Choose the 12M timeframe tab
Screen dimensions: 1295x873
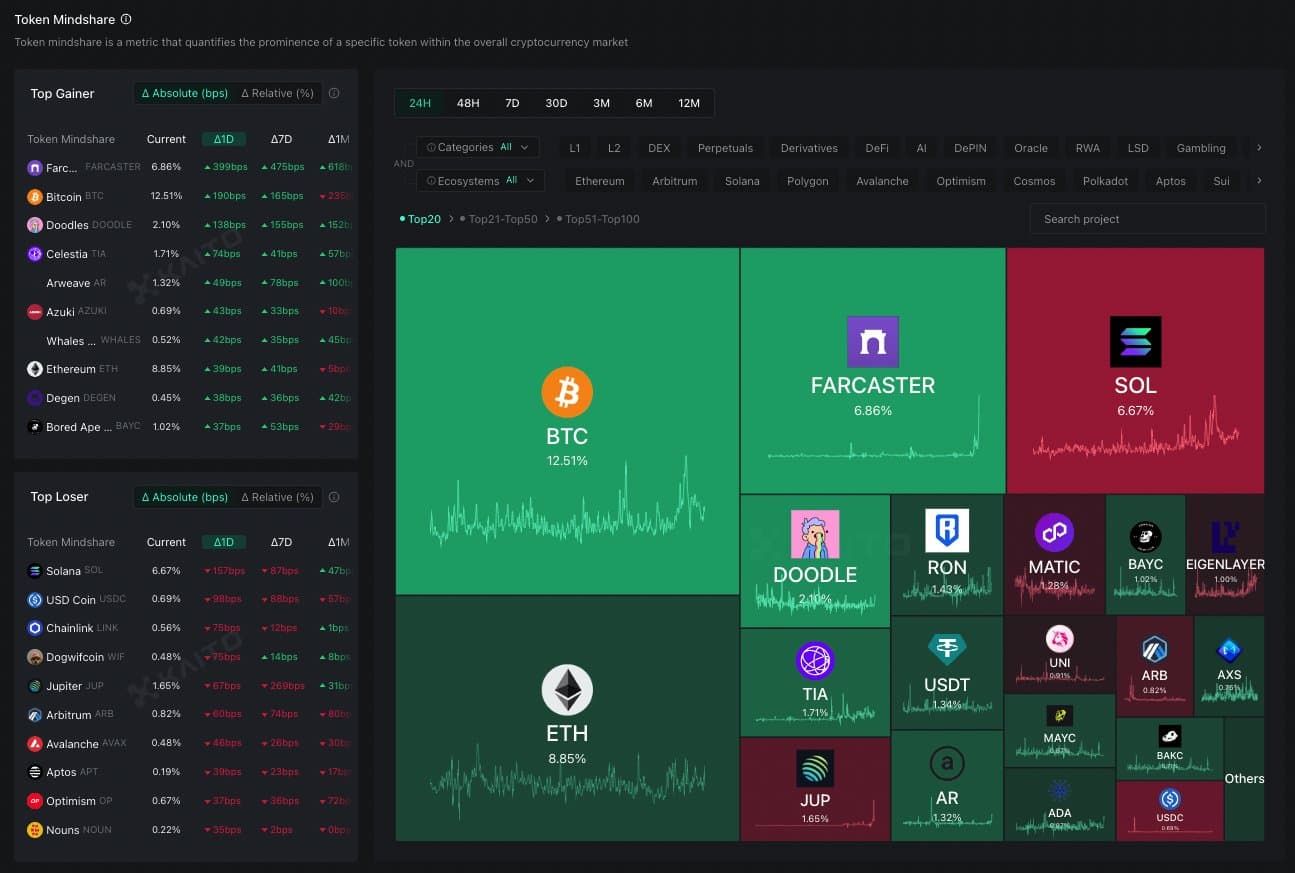click(689, 103)
